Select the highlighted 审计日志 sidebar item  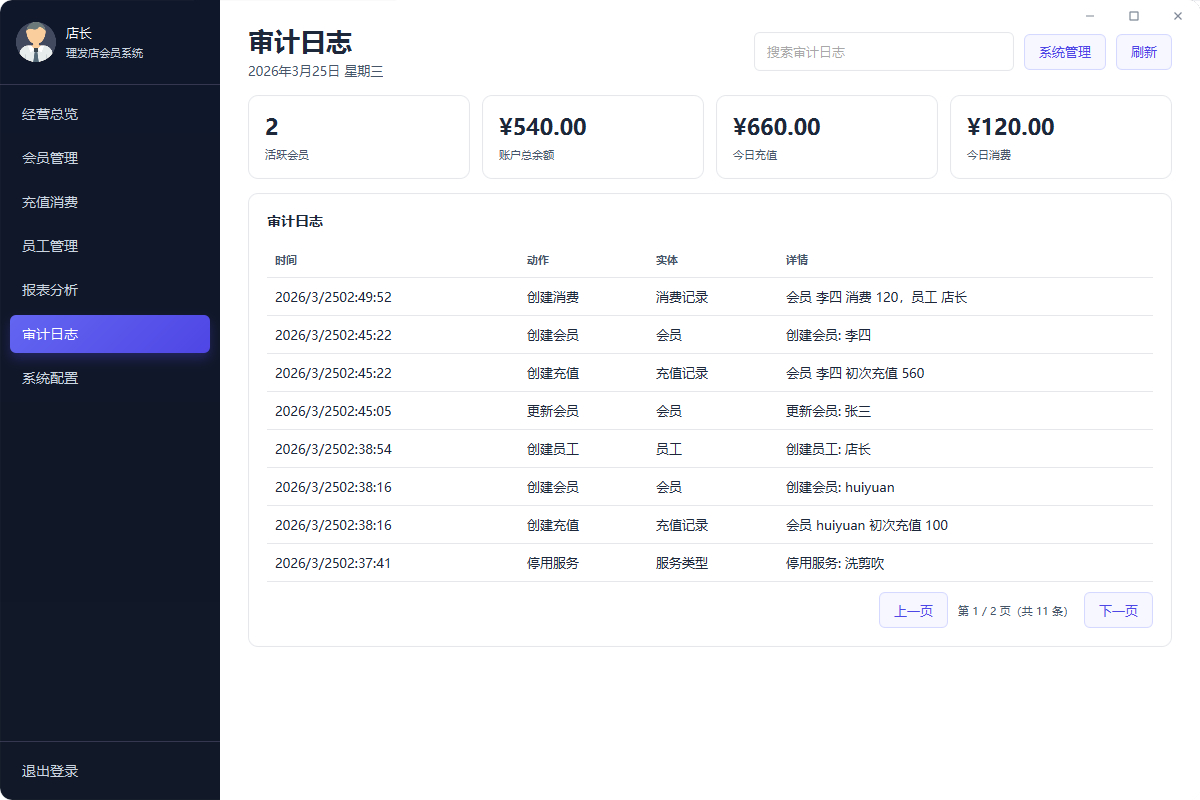tap(109, 334)
